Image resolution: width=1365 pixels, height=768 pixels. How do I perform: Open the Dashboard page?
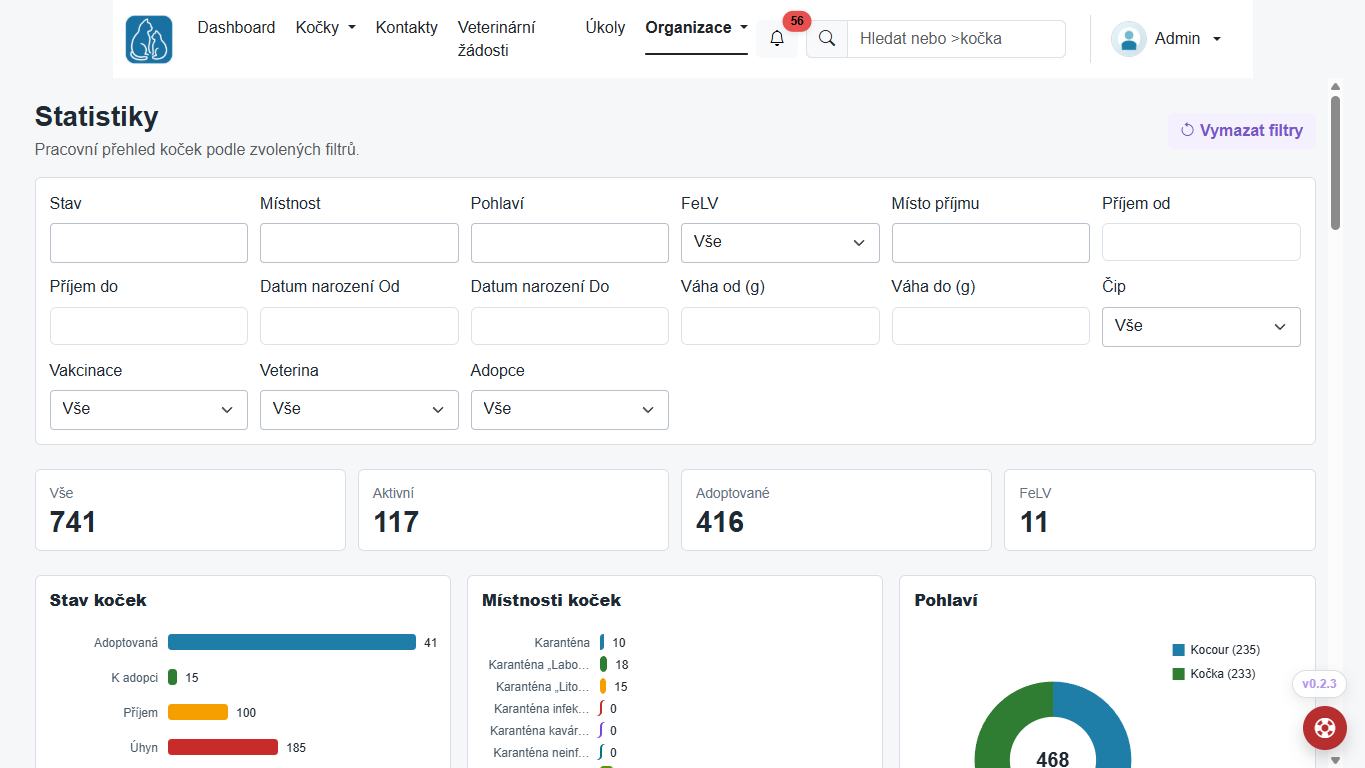click(236, 27)
